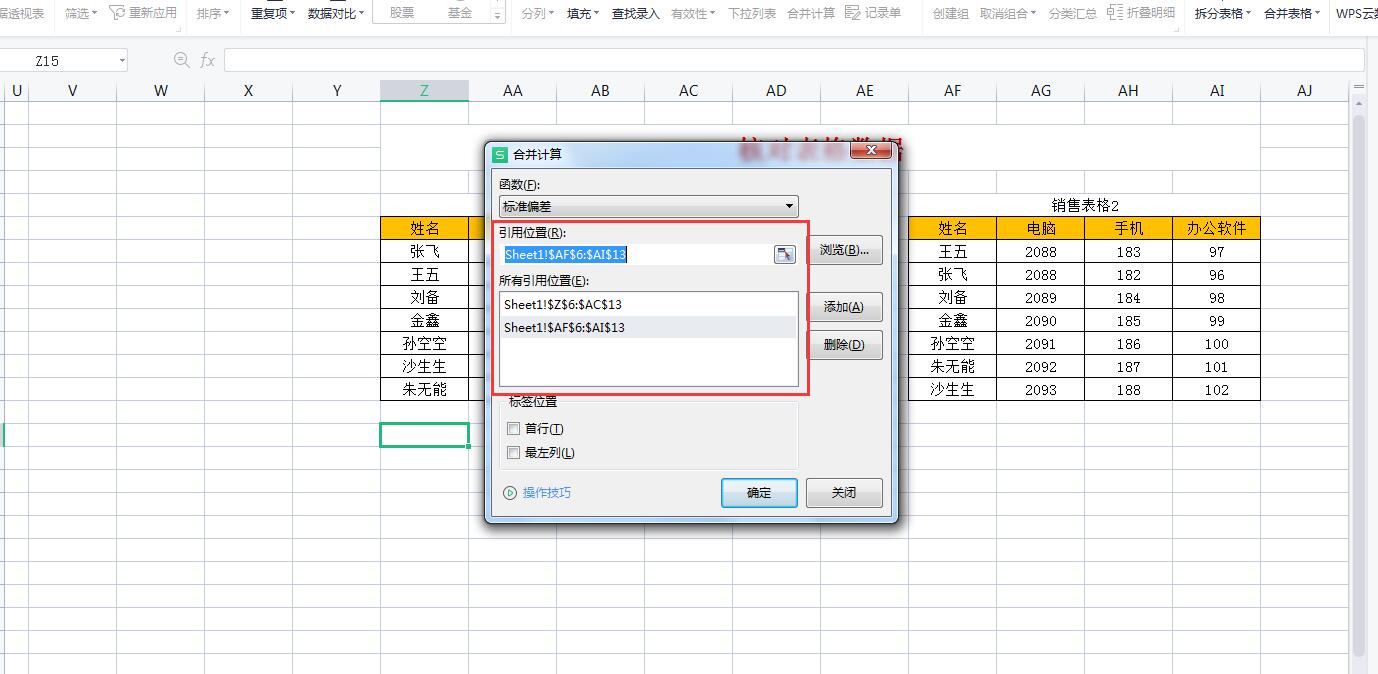The image size is (1378, 674).
Task: Select list entry Sheet1!$Z$6:$AC$13
Action: [x=648, y=304]
